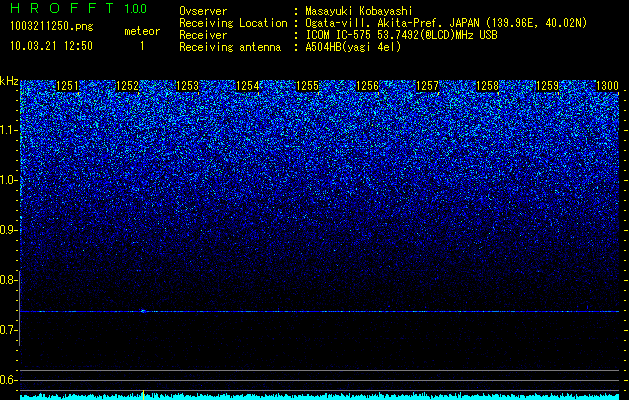Click the bright meteor echo on carrier line
Image resolution: width=629 pixels, height=400 pixels.
(x=143, y=311)
